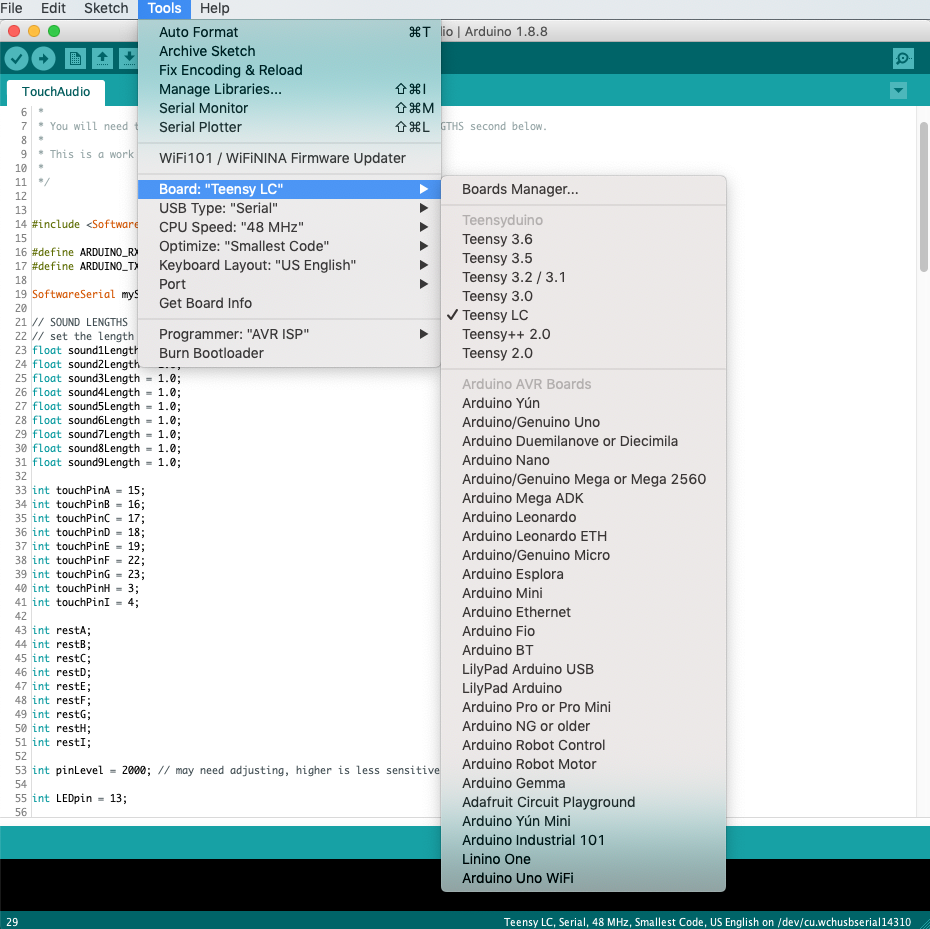930x929 pixels.
Task: Select the checked Teensy LC board
Action: 584,315
